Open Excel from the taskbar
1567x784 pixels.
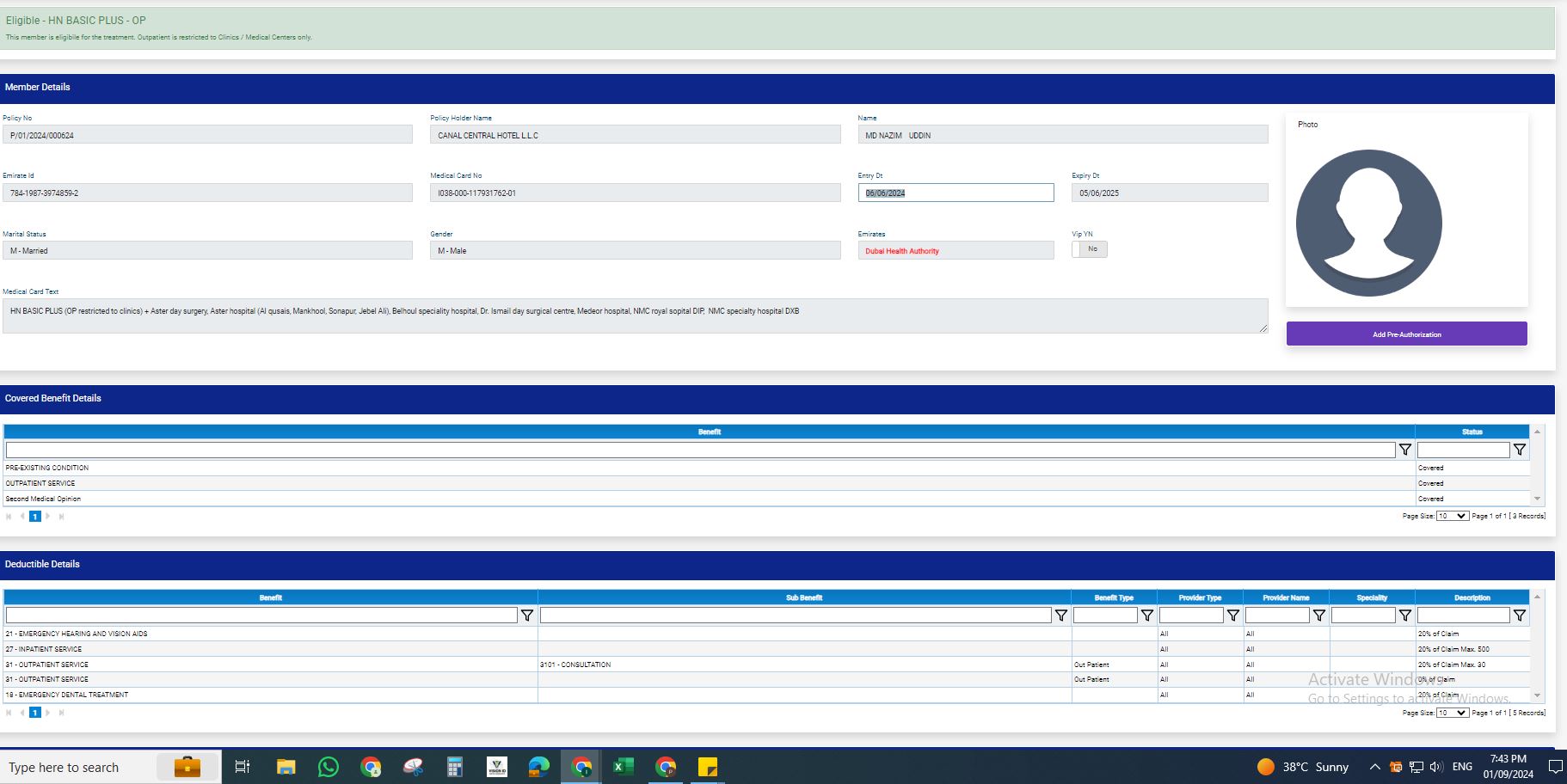point(623,767)
